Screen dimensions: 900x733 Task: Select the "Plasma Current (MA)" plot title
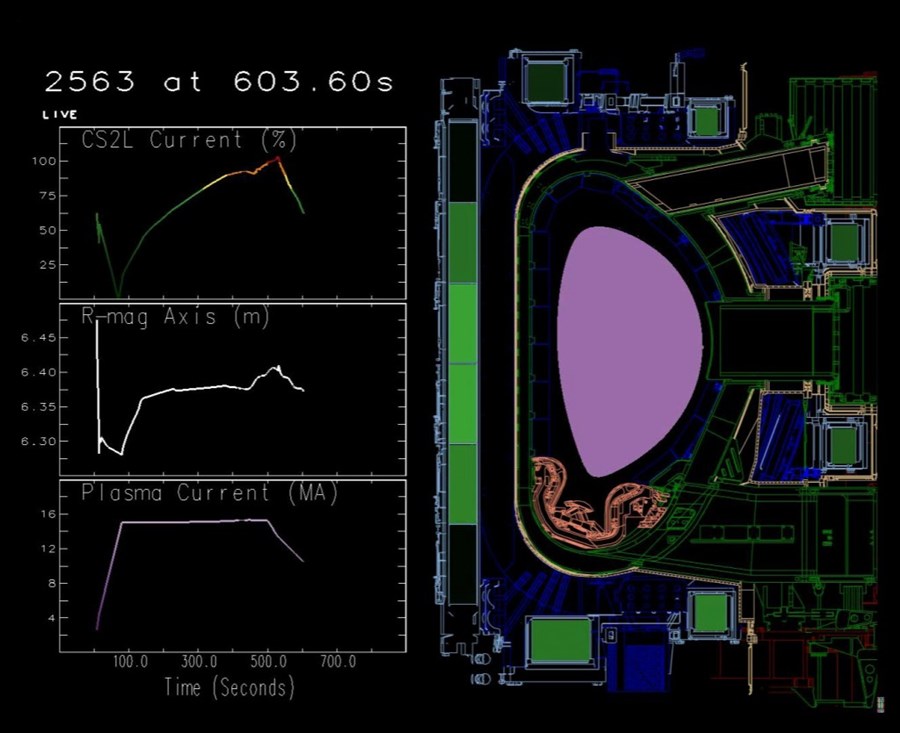point(210,493)
